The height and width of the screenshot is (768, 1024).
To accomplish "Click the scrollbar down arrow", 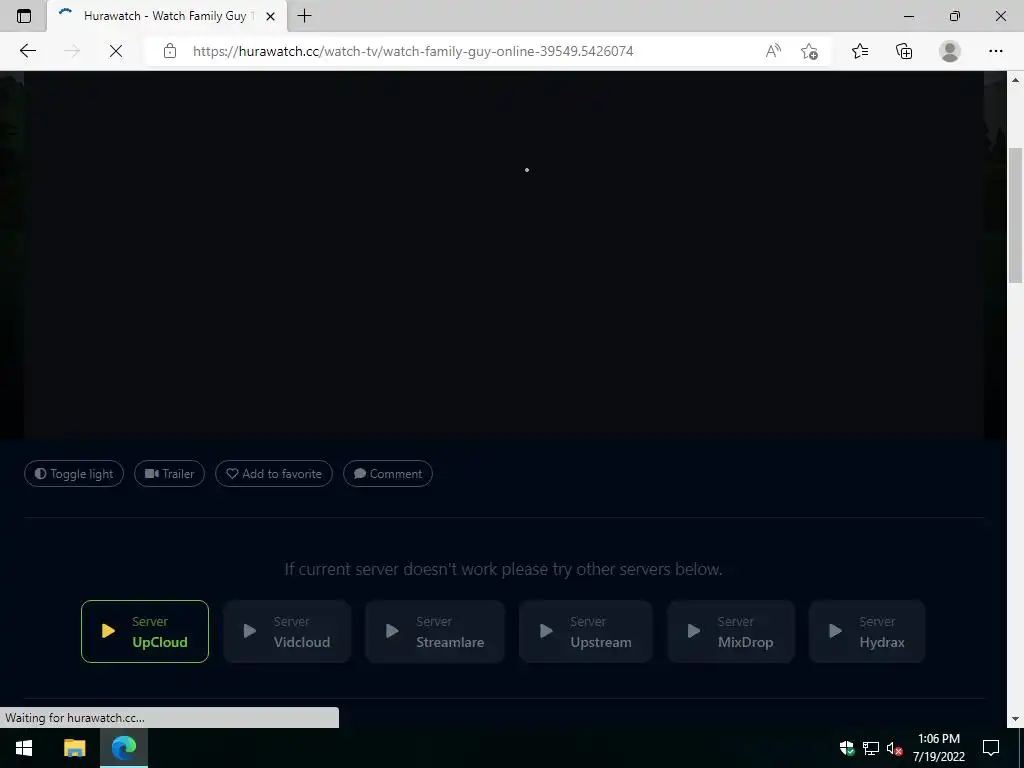I will tap(1016, 719).
